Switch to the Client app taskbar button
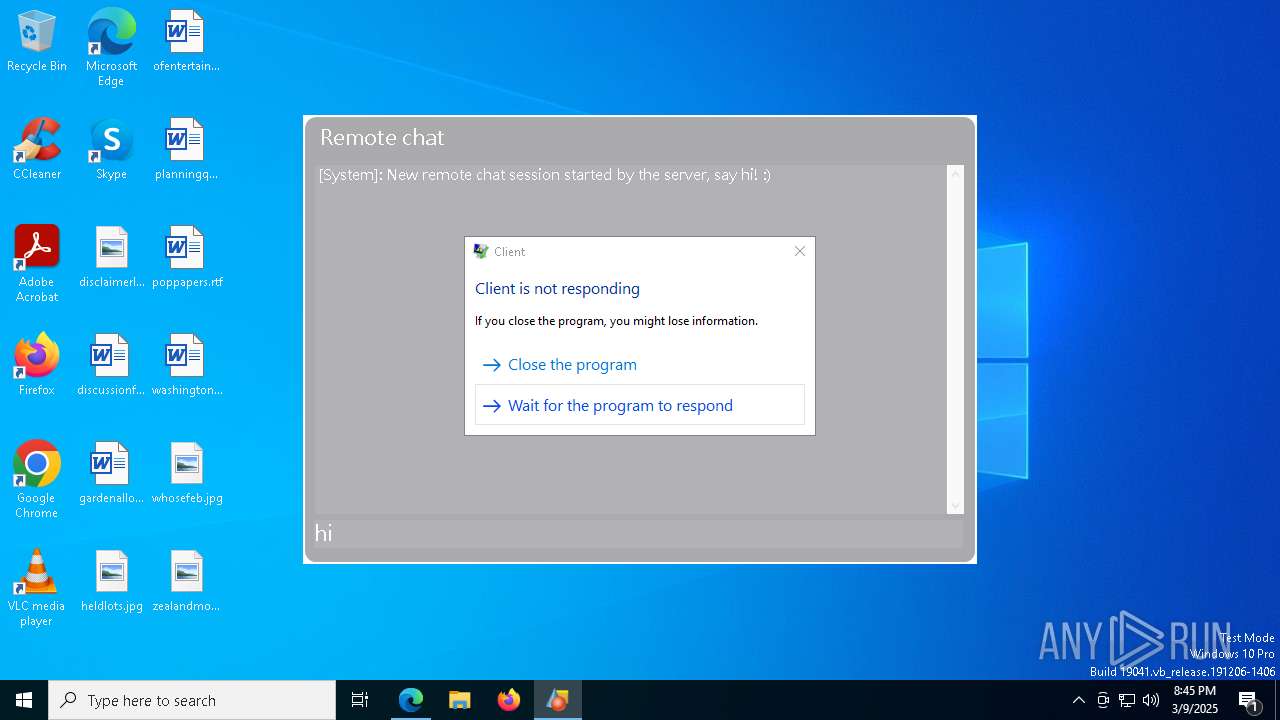This screenshot has width=1280, height=720. [557, 700]
